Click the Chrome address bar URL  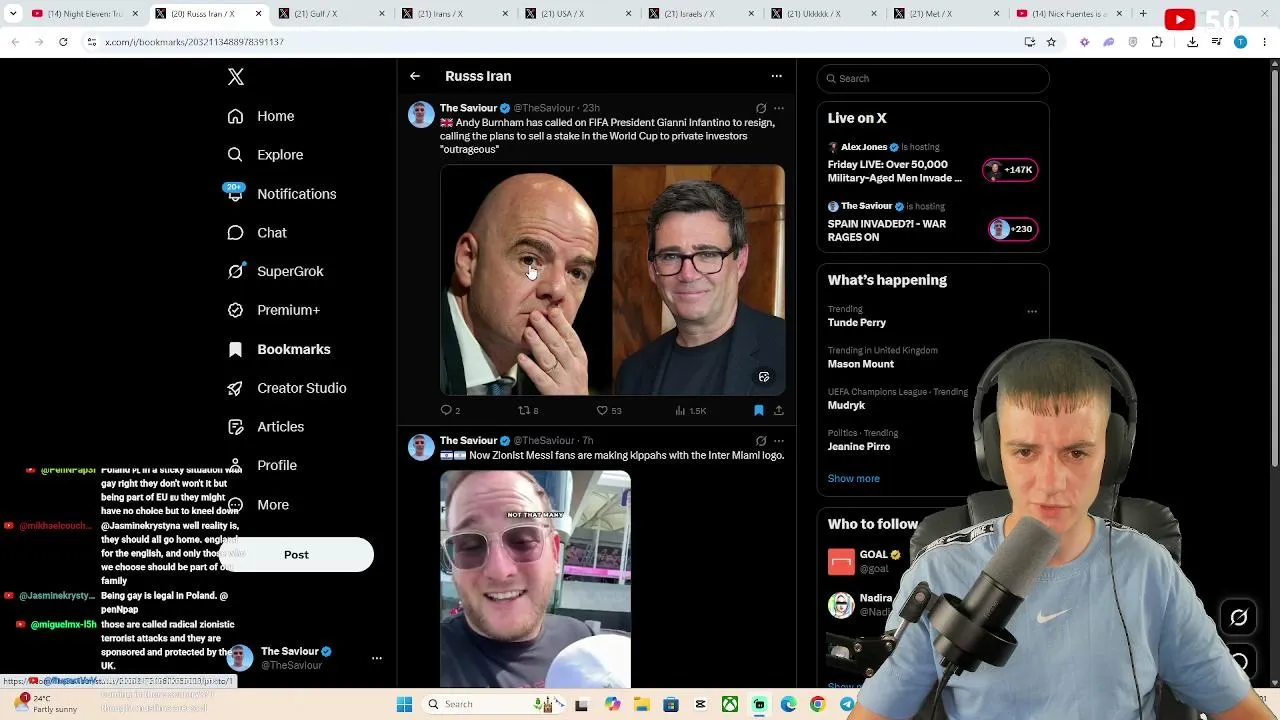point(195,42)
